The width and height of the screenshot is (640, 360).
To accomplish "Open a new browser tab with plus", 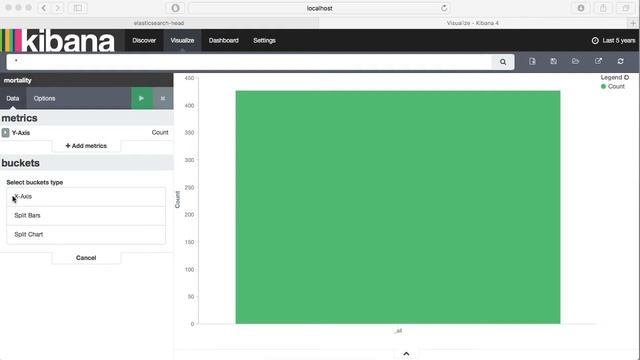I will 633,23.
